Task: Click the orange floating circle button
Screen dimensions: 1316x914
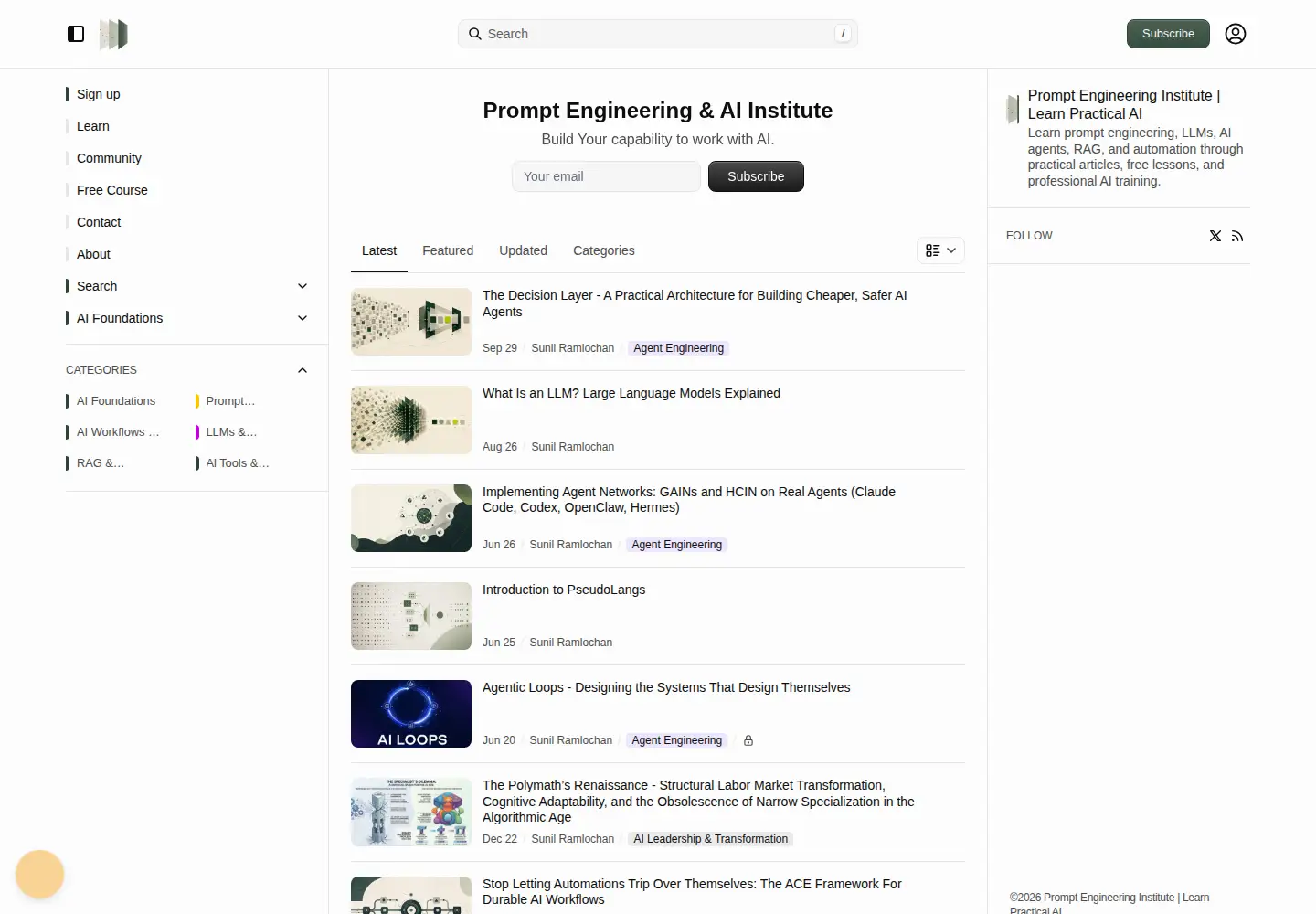Action: (40, 875)
